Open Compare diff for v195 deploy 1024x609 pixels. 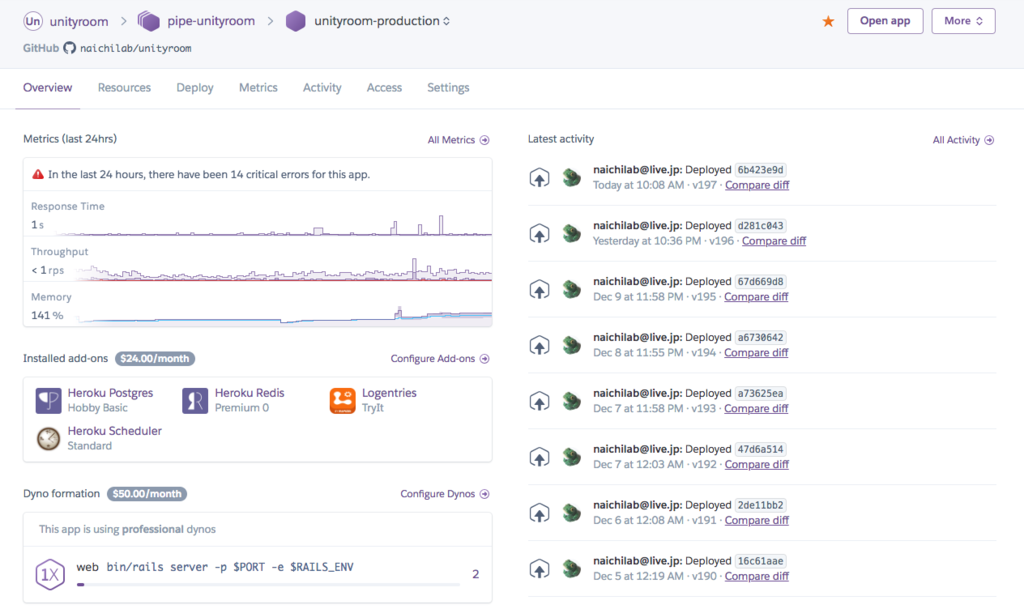point(756,296)
